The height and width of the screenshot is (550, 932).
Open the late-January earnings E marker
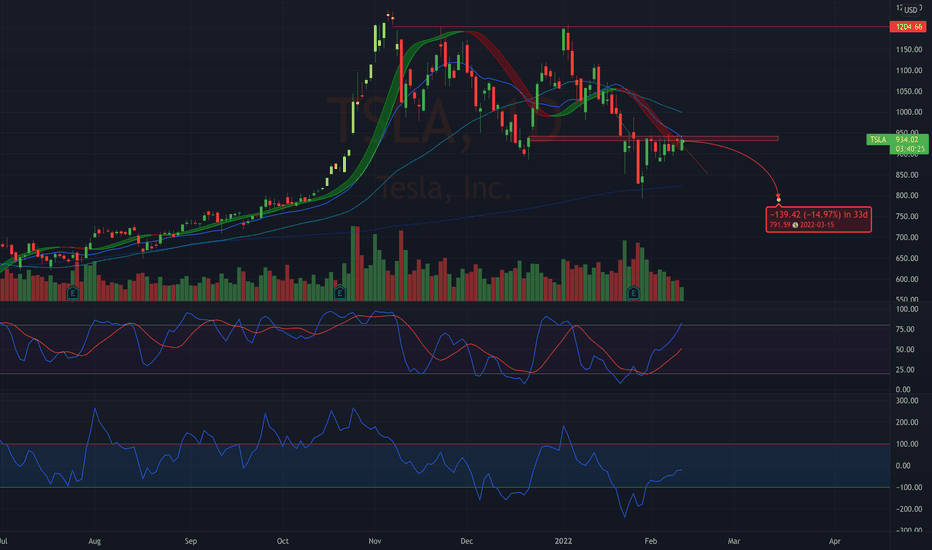click(633, 293)
